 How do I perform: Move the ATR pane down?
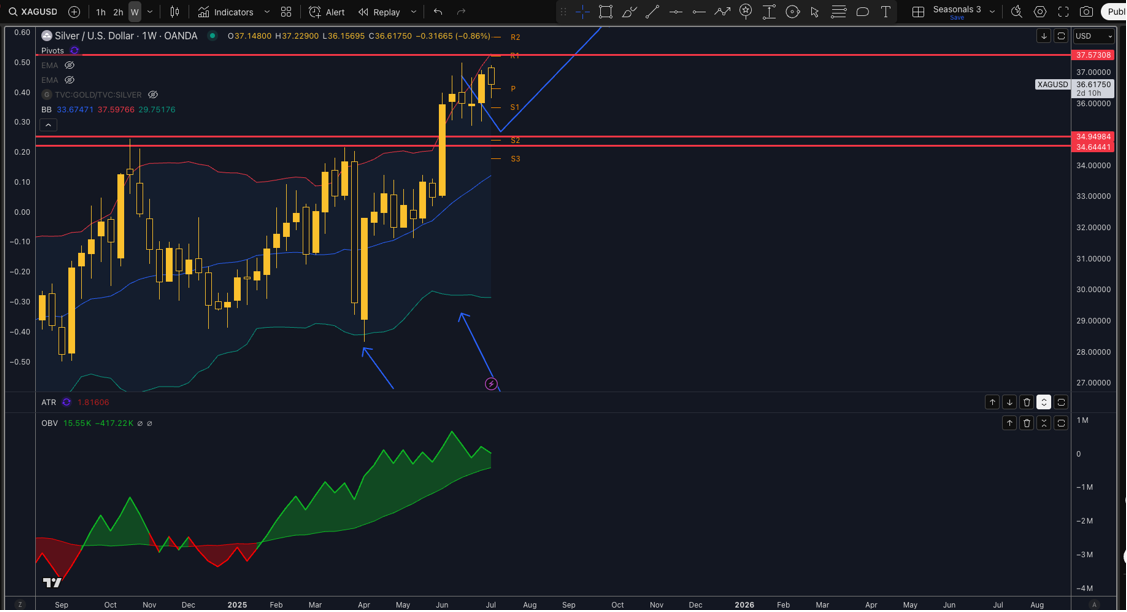[1009, 402]
